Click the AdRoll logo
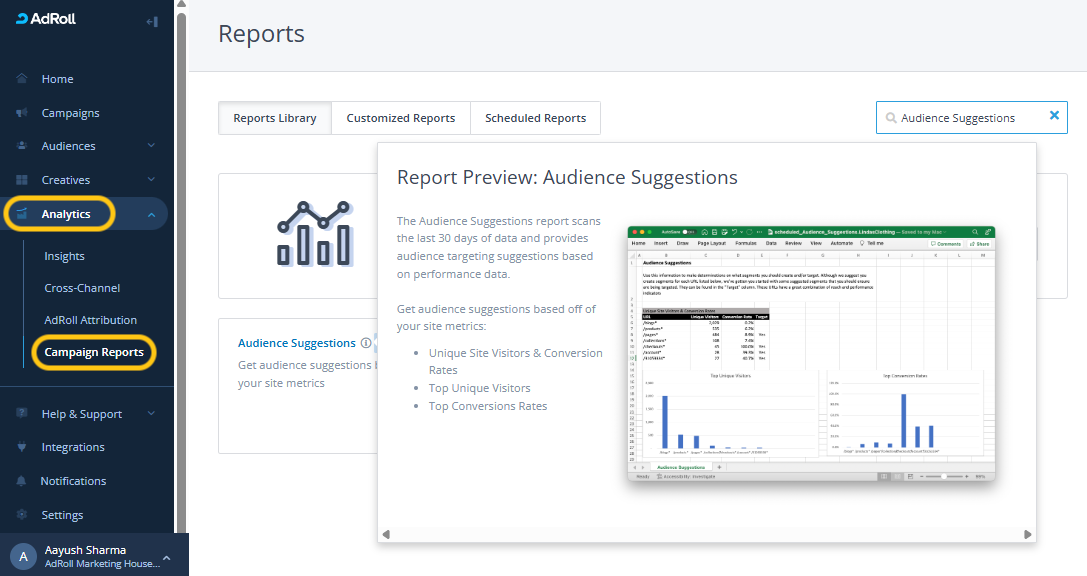 pos(46,19)
